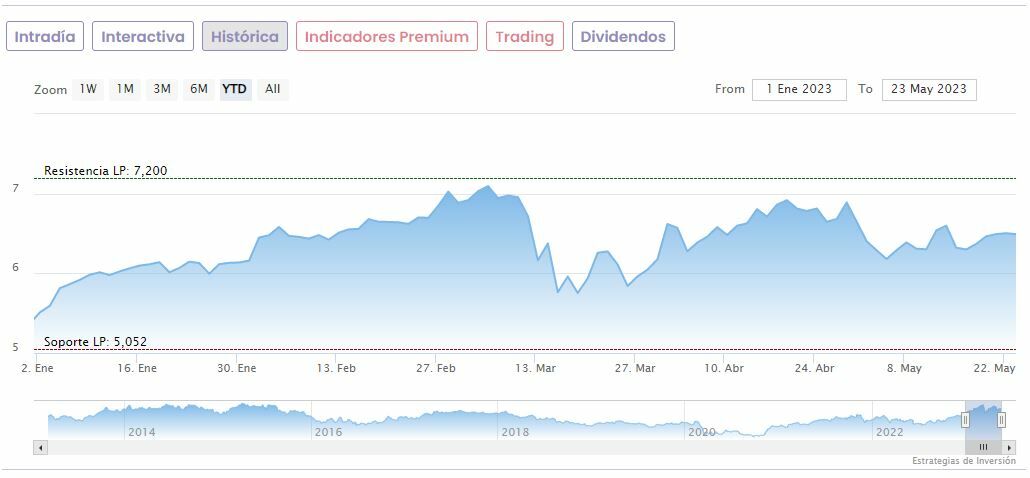Choose the 6M zoom option

point(199,89)
